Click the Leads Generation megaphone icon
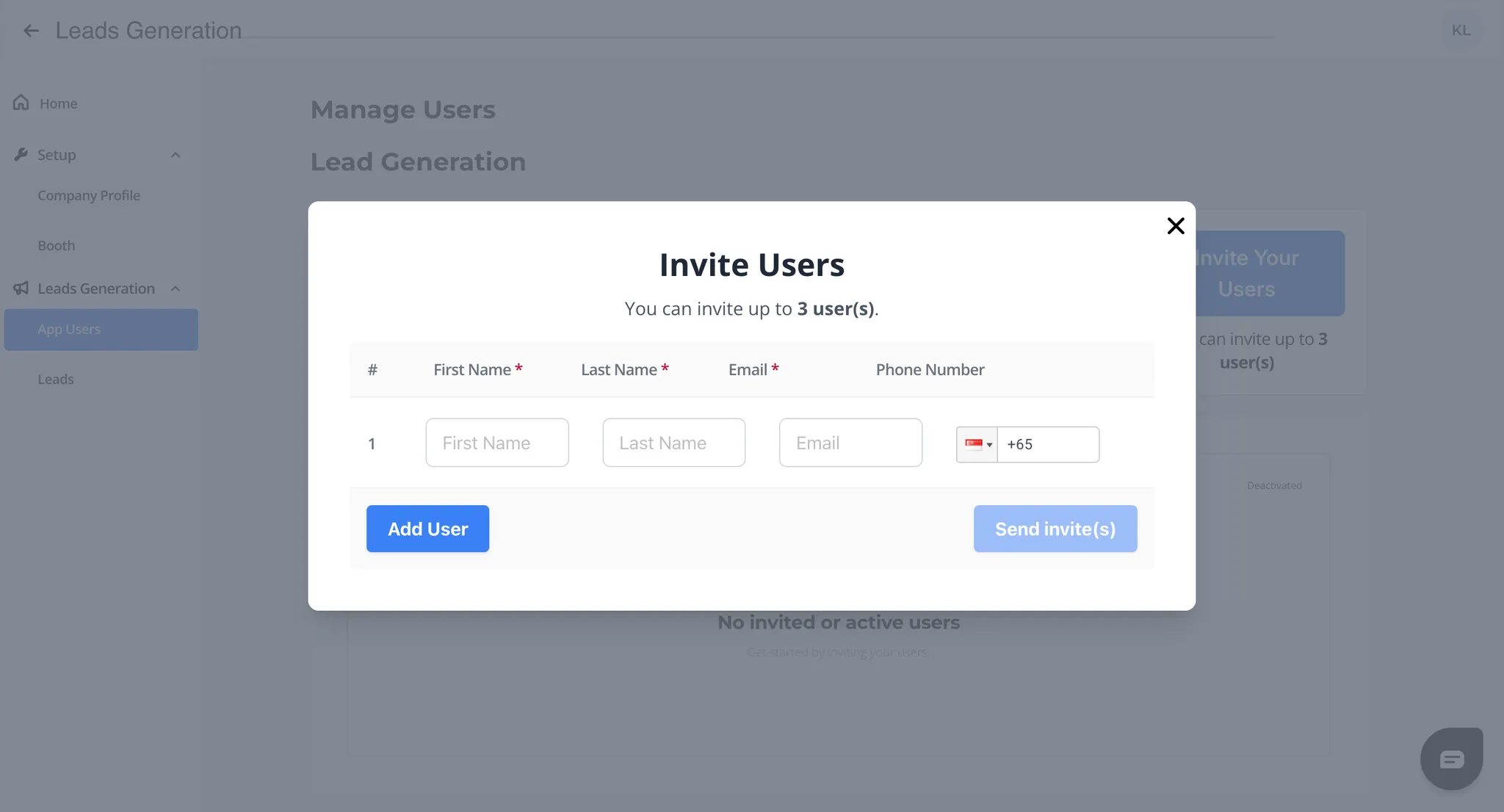 [21, 289]
